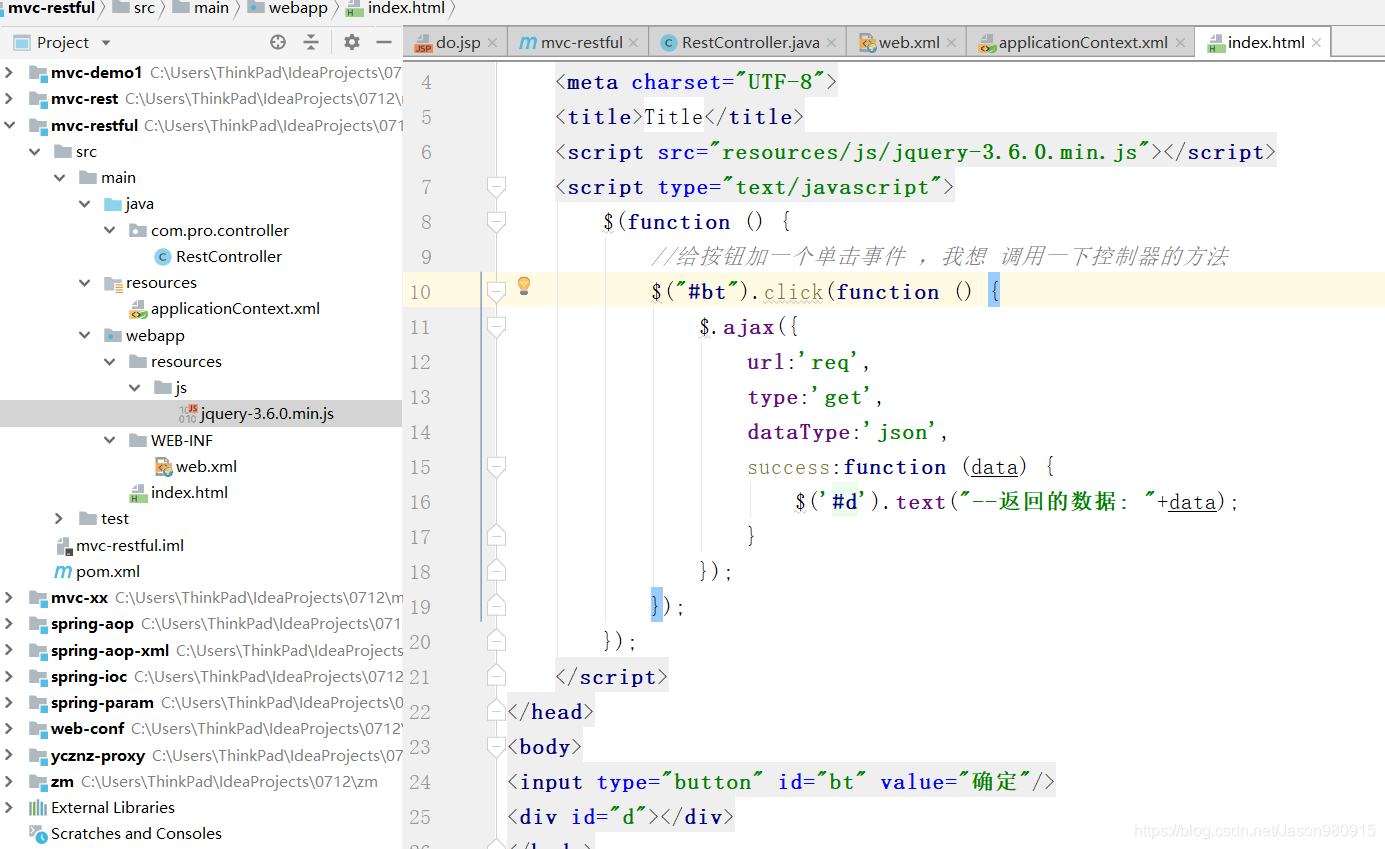
Task: Click mvc-restful in the breadcrumb path
Action: (51, 8)
